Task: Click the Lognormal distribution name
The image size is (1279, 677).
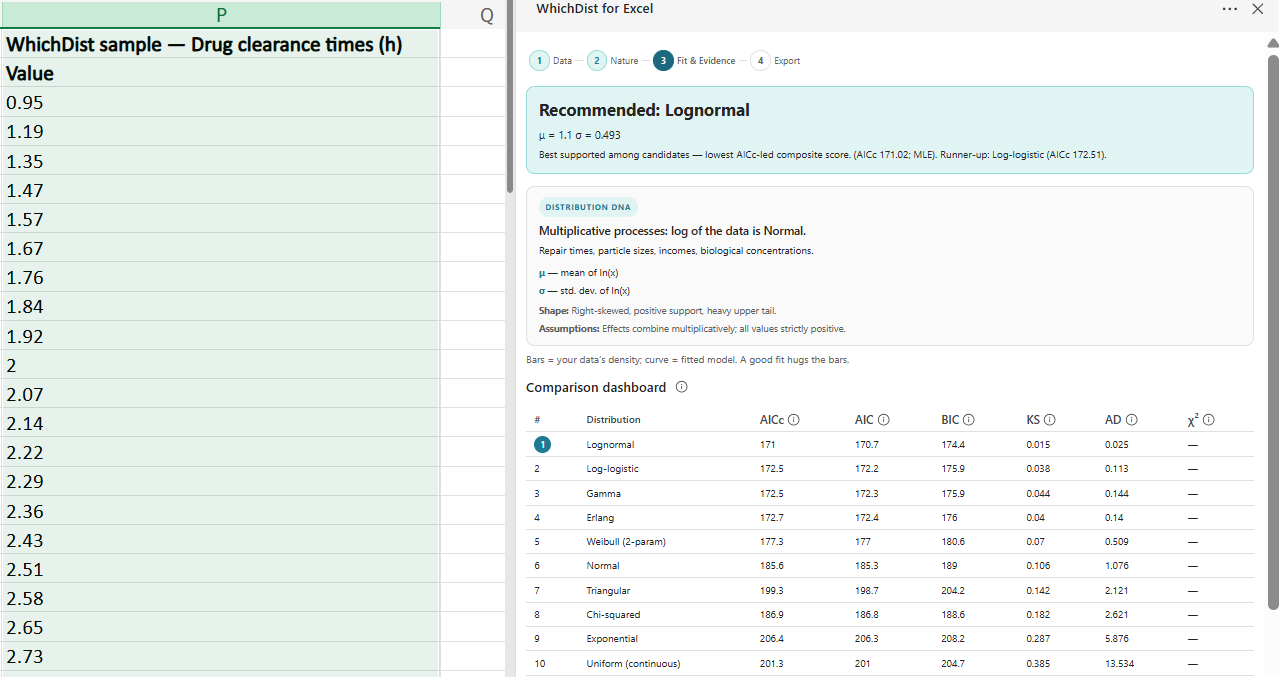Action: pyautogui.click(x=610, y=444)
